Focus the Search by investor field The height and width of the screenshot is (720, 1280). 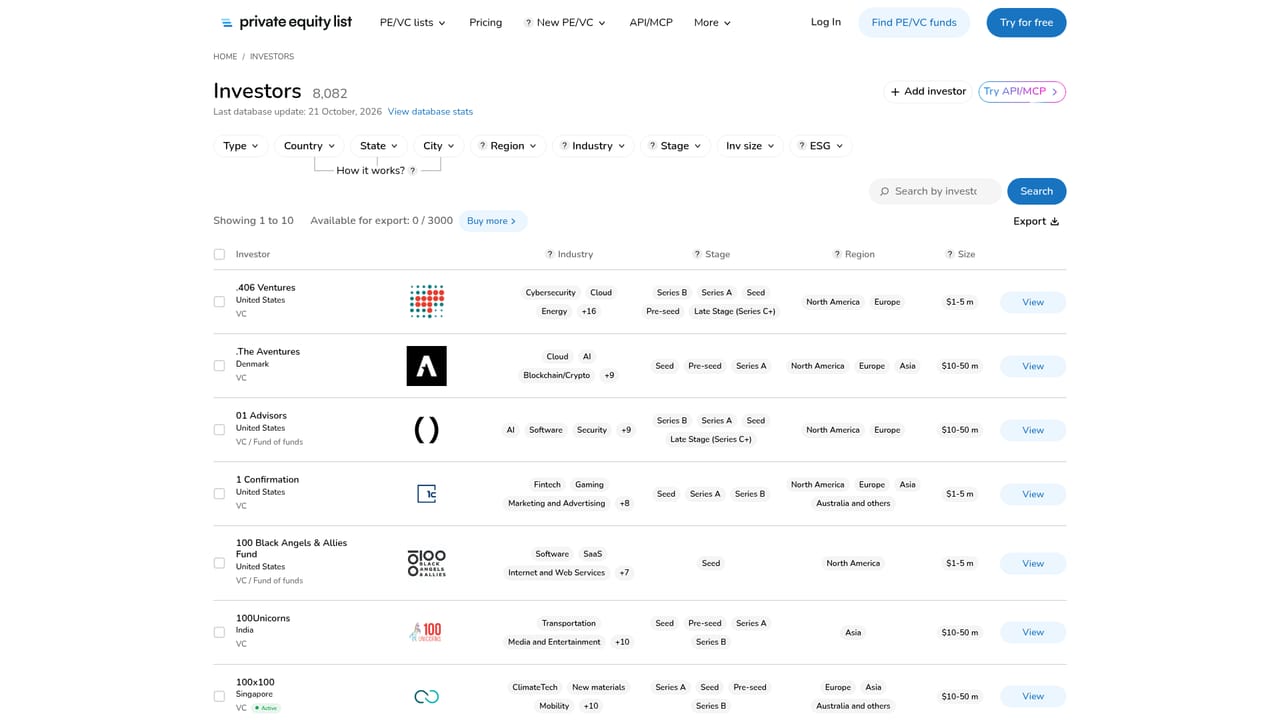[x=935, y=191]
